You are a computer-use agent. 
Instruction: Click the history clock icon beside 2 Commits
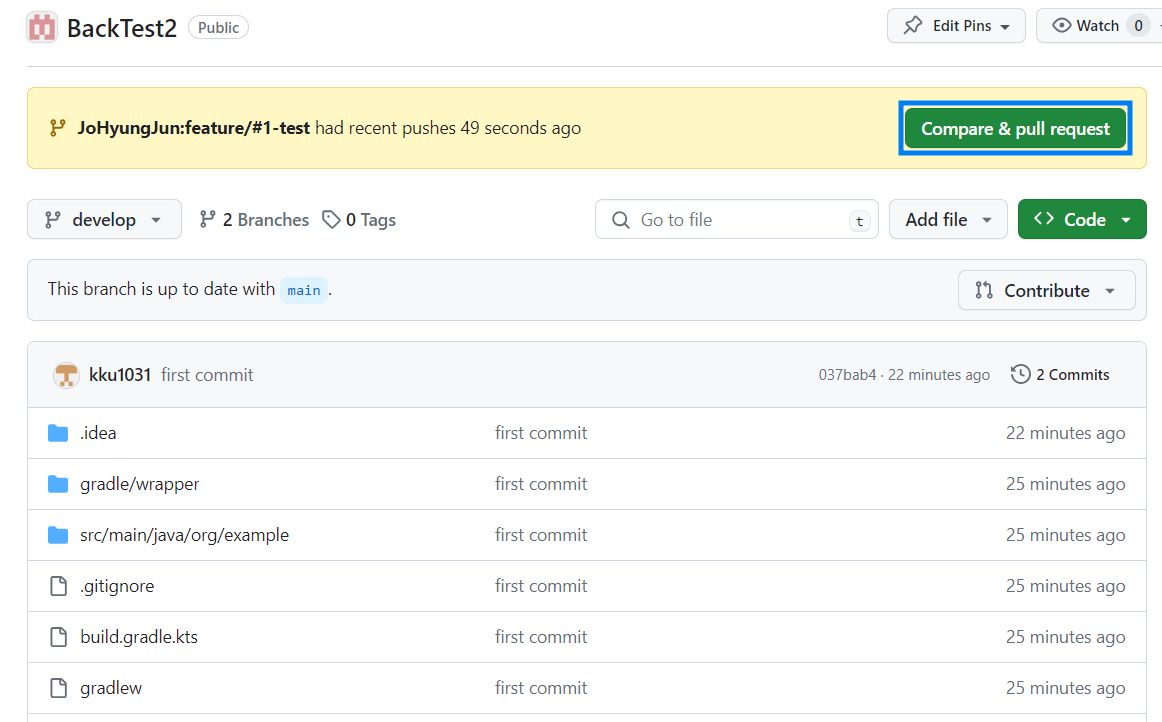1020,374
